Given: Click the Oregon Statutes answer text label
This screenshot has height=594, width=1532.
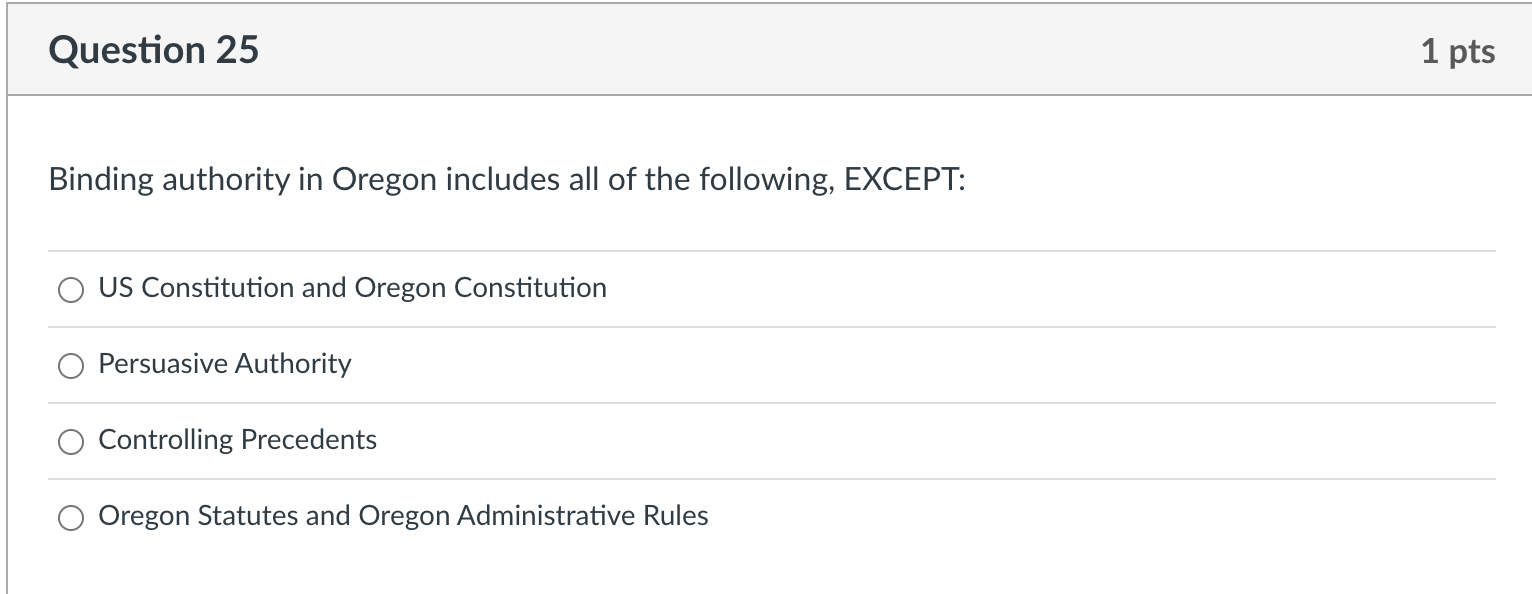Looking at the screenshot, I should click(x=403, y=516).
